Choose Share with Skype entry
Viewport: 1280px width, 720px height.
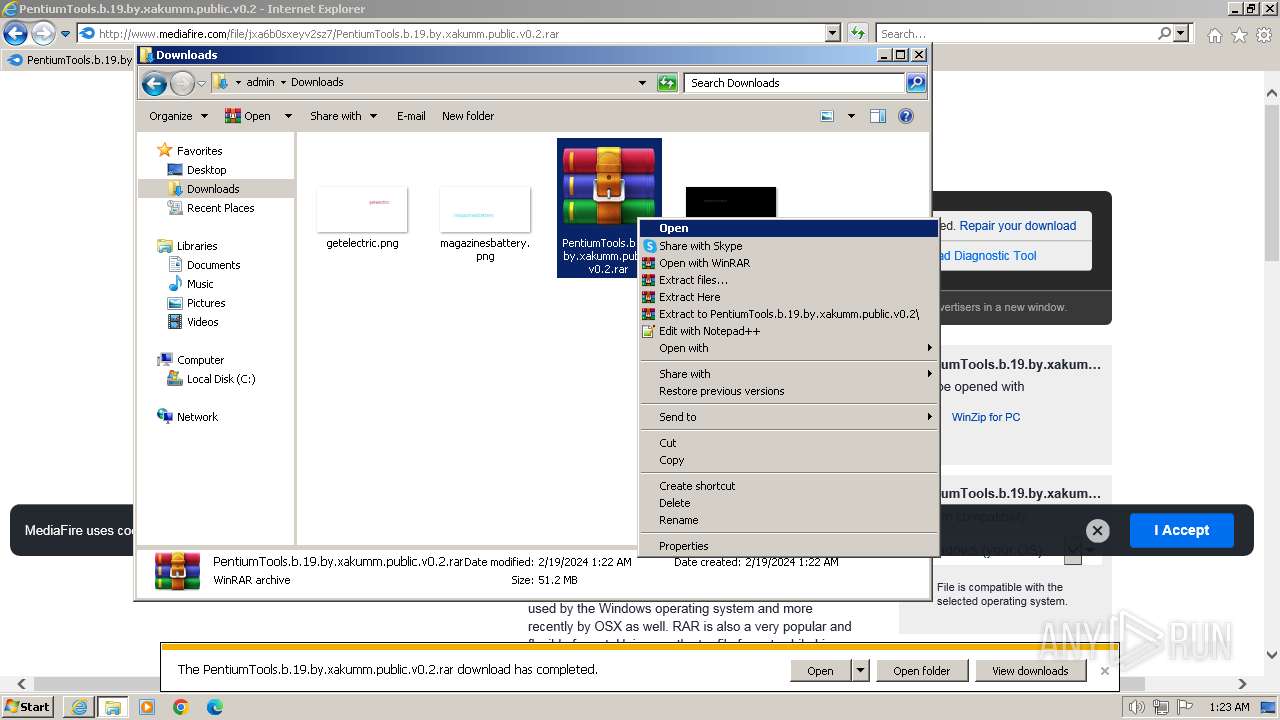coord(789,246)
